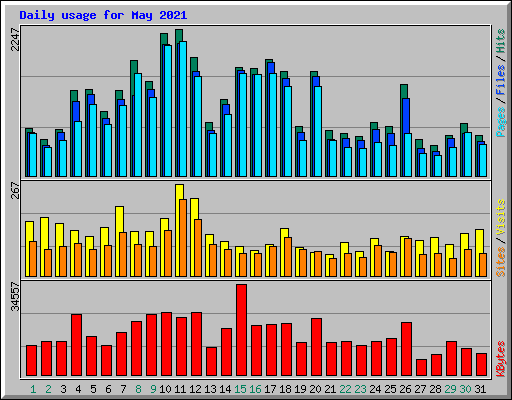Click day 23 on the x-axis
The image size is (512, 400).
tap(360, 389)
